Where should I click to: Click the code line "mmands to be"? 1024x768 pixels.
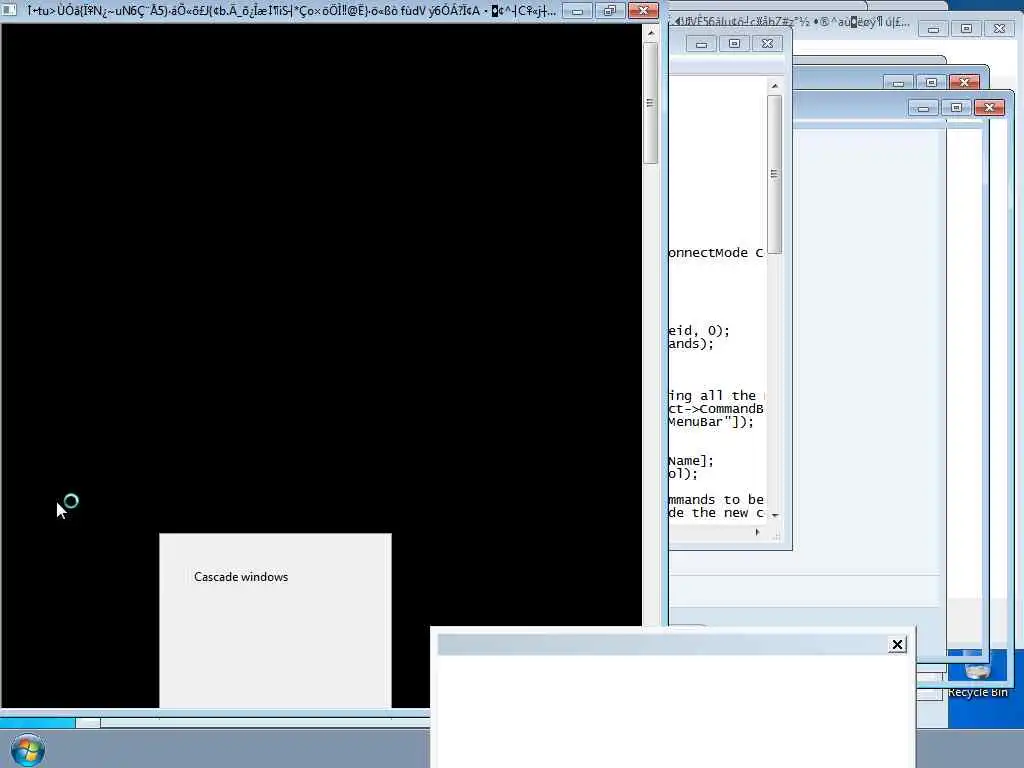pyautogui.click(x=716, y=500)
